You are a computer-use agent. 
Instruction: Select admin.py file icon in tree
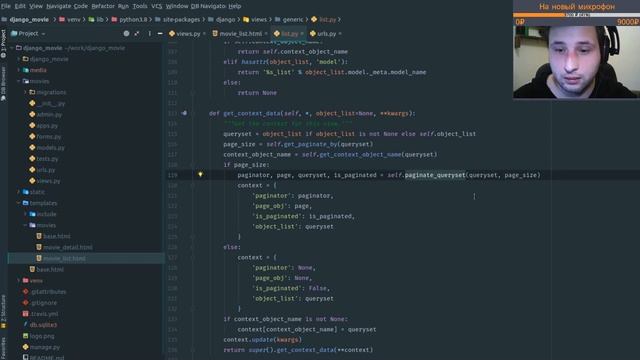(x=32, y=114)
